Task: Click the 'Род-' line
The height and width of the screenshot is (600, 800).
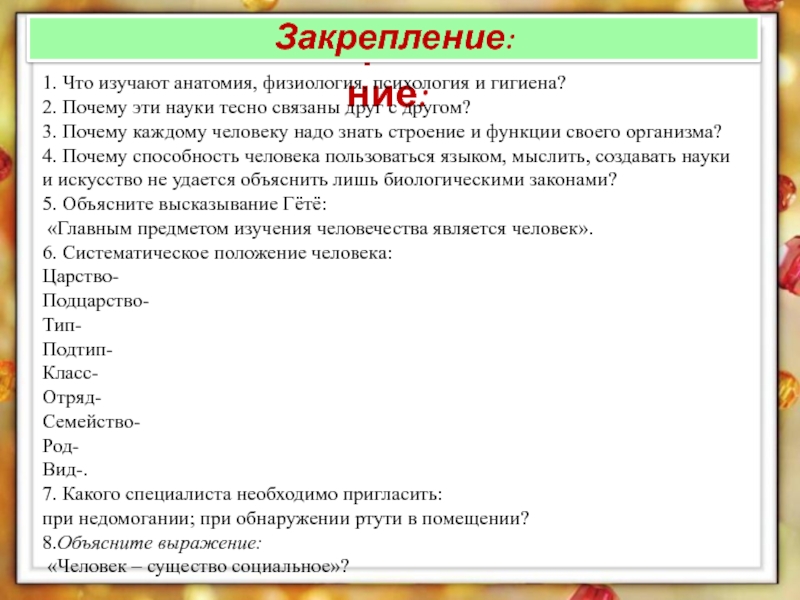Action: point(61,446)
